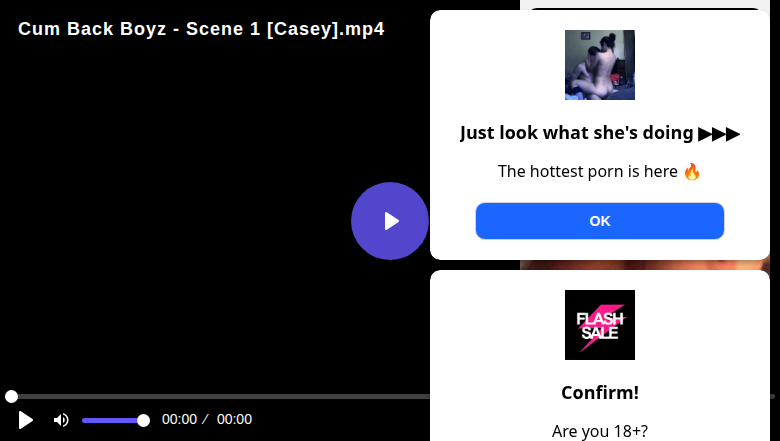Open the Flash Sale logo image
780x441 pixels.
click(x=599, y=325)
